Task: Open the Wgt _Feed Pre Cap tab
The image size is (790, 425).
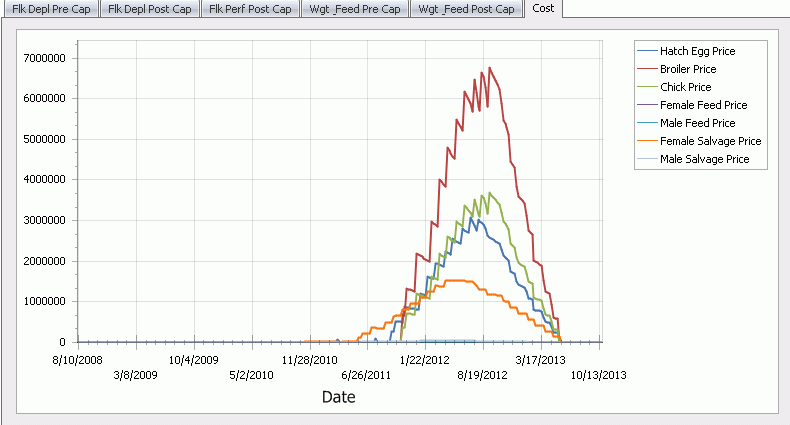Action: pos(356,9)
